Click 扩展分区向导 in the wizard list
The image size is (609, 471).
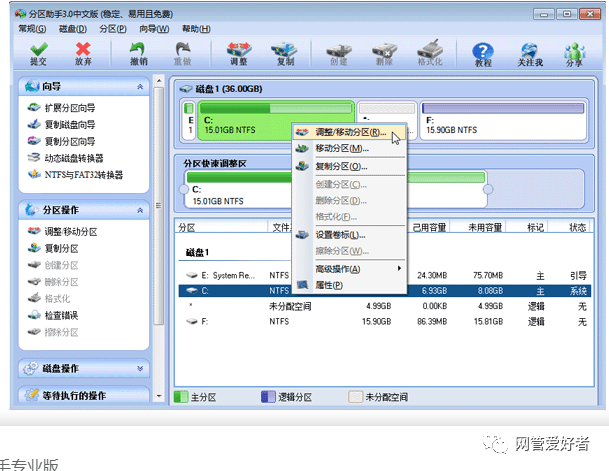[x=70, y=107]
